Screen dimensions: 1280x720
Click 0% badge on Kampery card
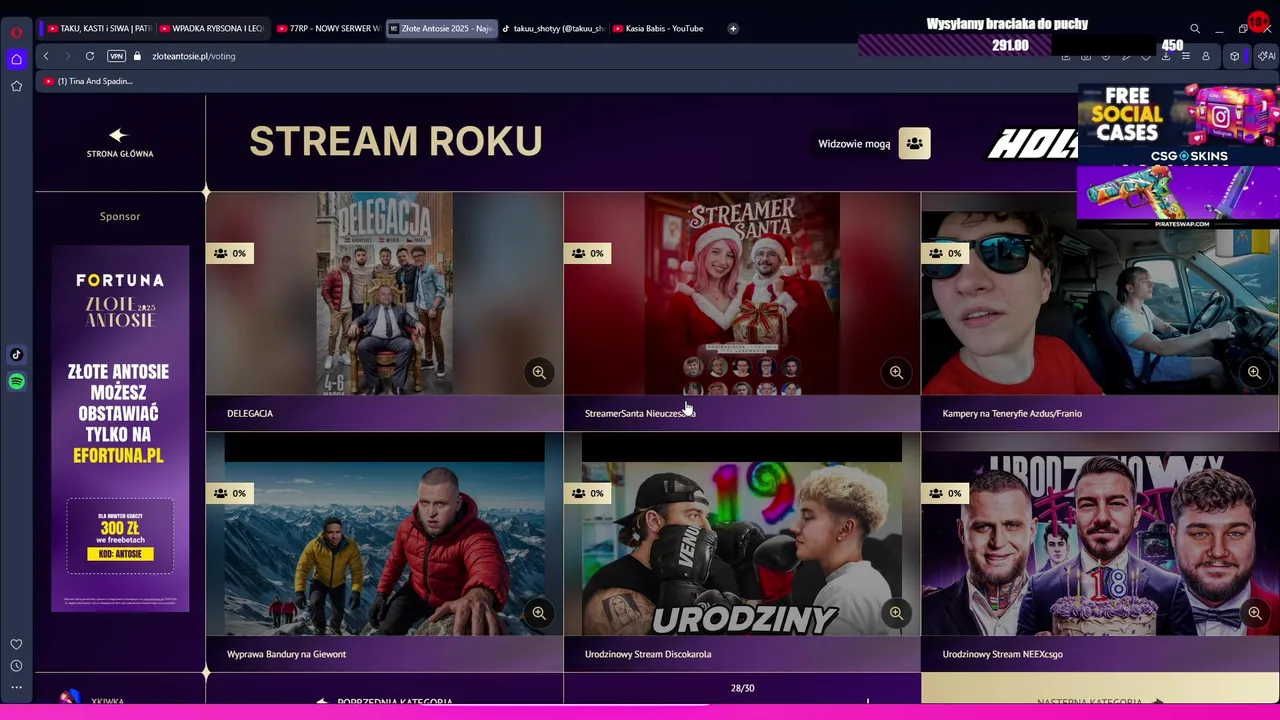tap(946, 253)
